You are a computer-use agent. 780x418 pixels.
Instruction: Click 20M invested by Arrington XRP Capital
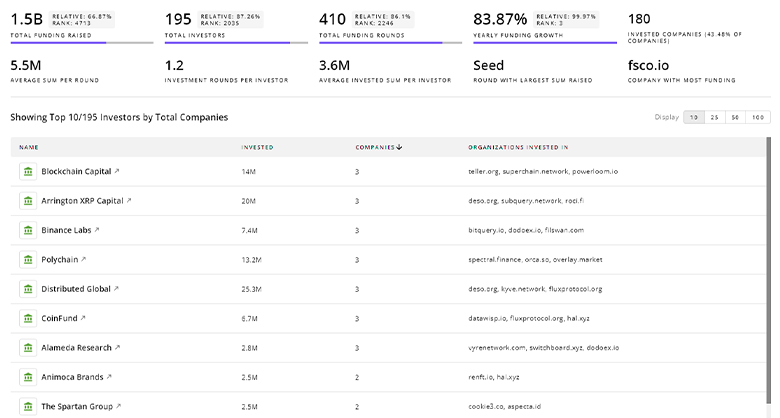coord(248,201)
